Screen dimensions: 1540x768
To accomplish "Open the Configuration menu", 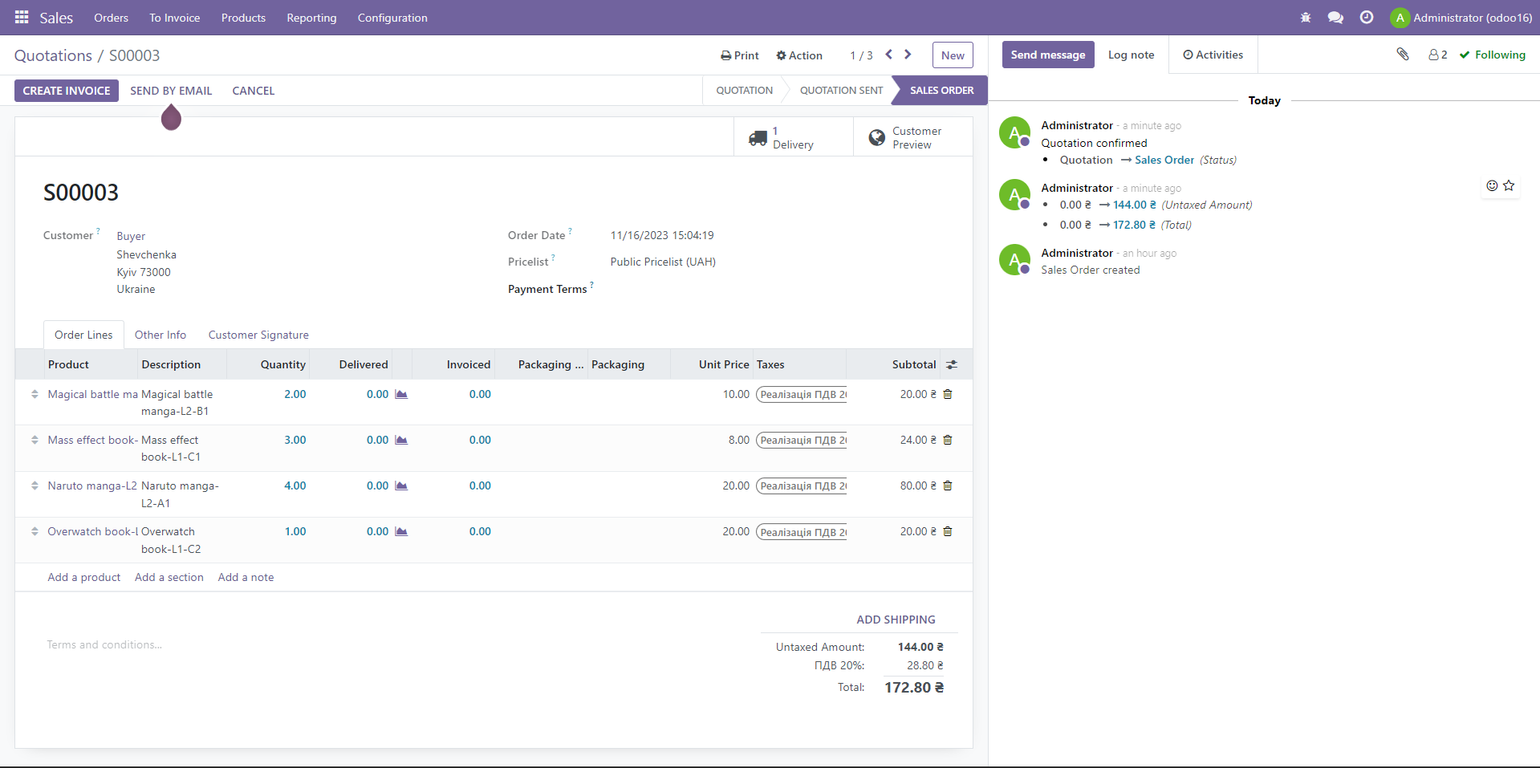I will (392, 18).
